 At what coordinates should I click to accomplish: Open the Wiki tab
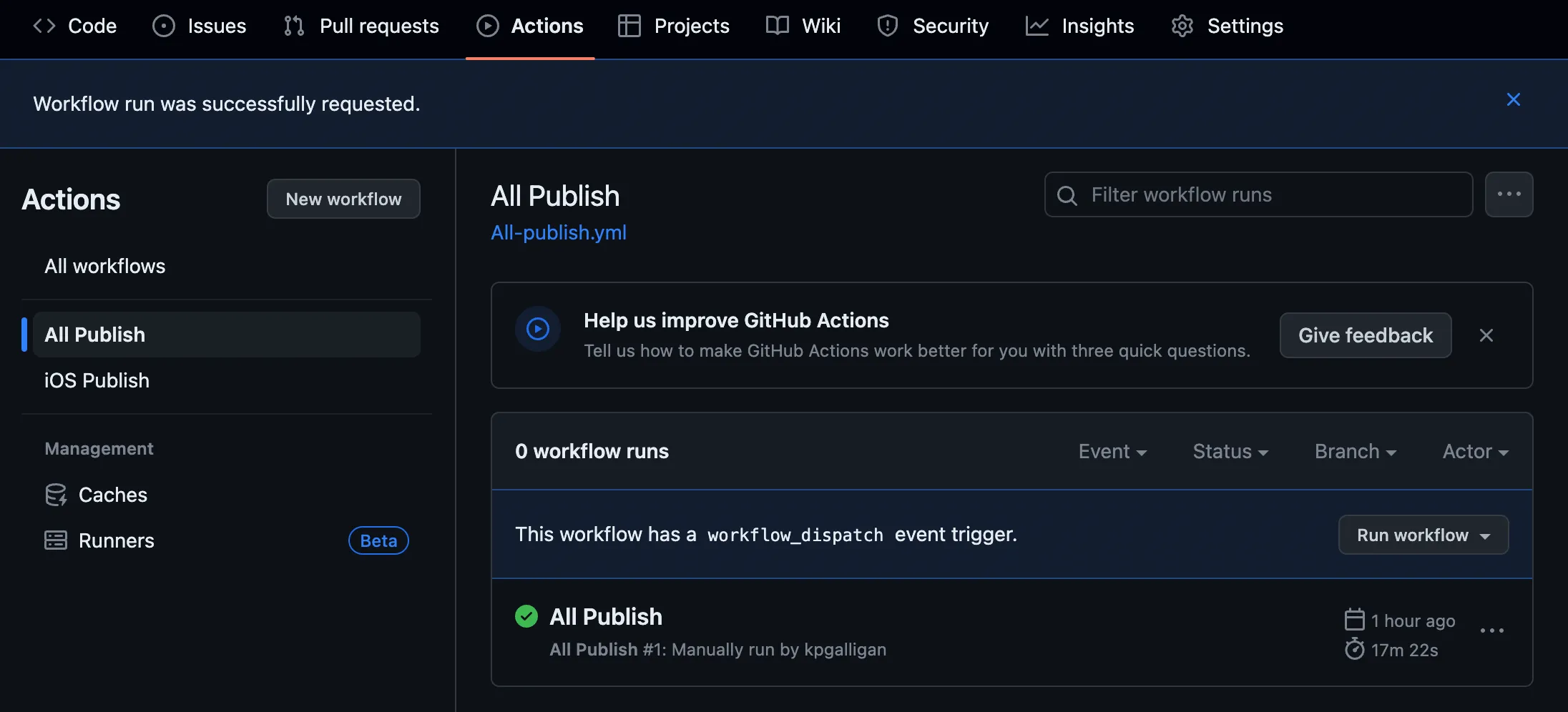[803, 26]
